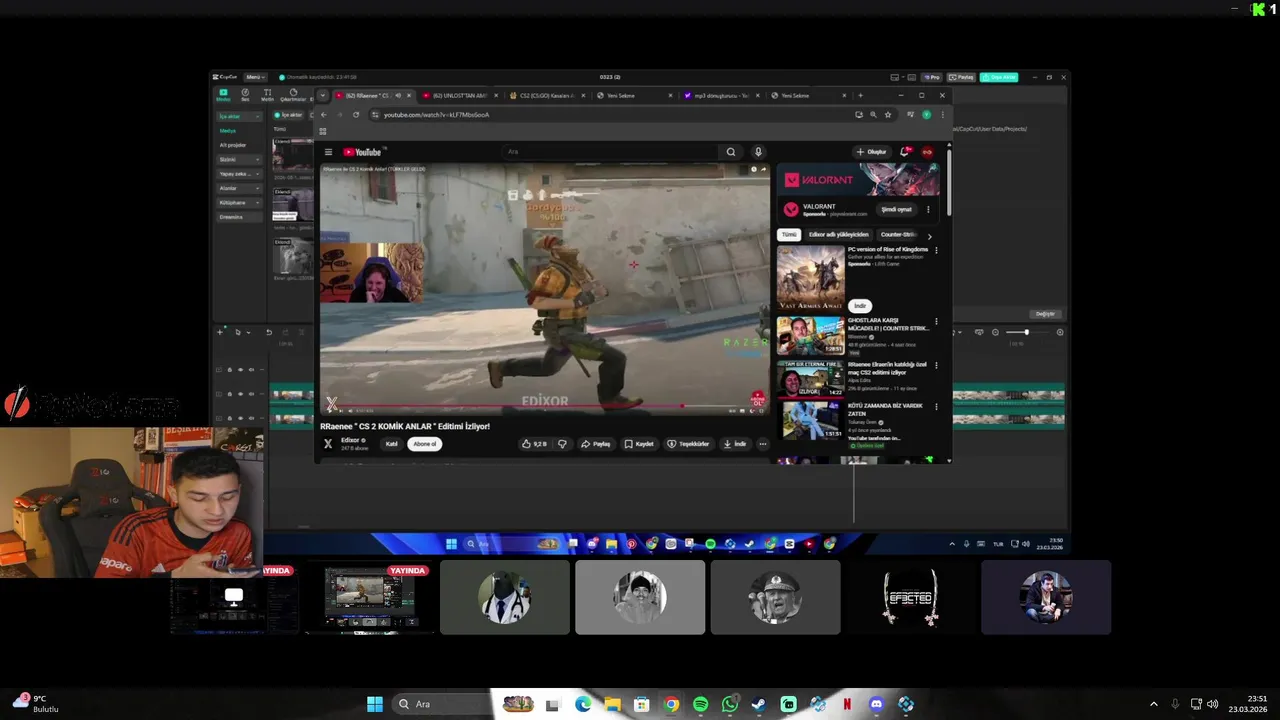Click Teşekkürler button under video
The image size is (1280, 720).
point(689,444)
